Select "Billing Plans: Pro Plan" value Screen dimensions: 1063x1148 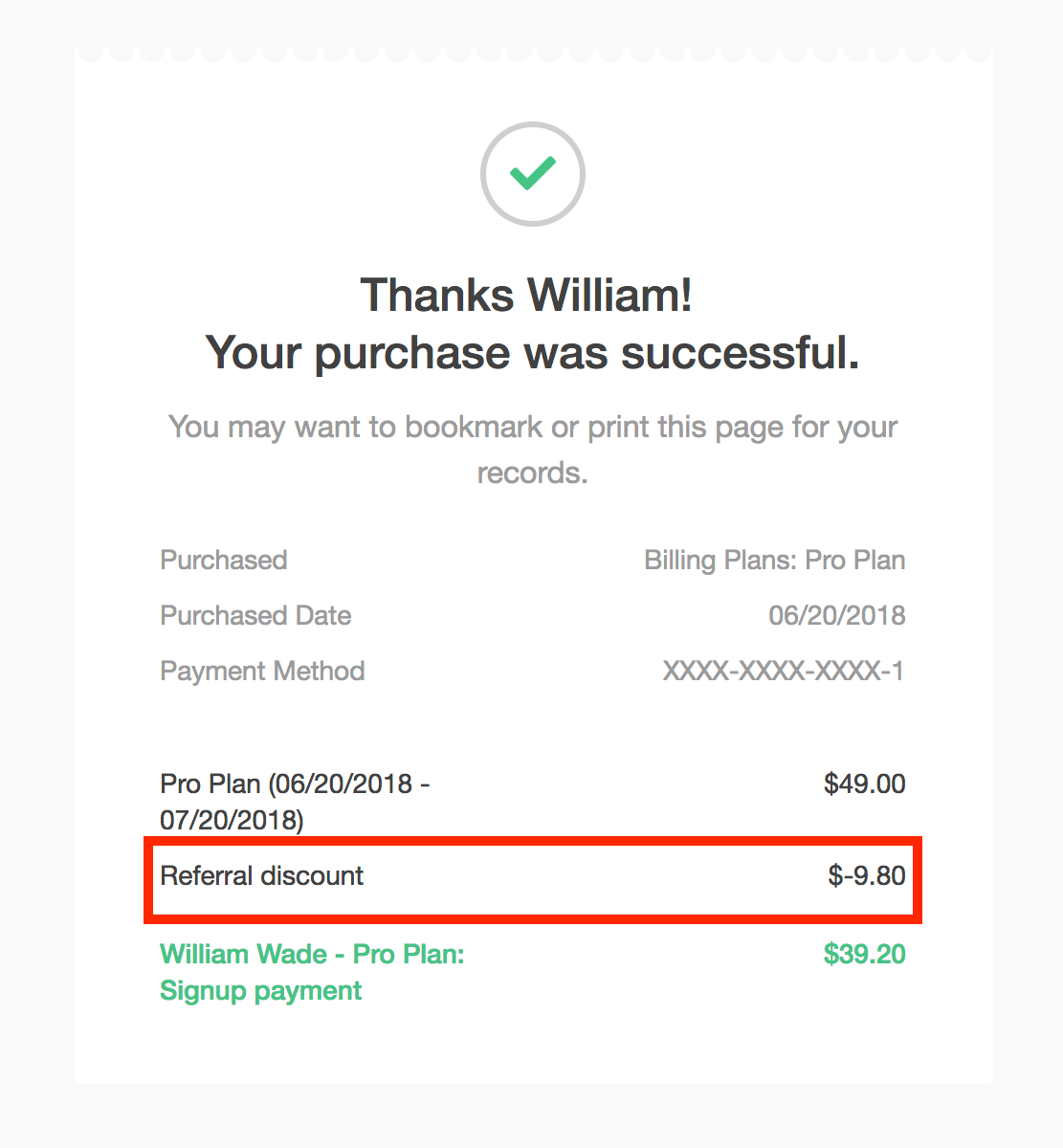[775, 560]
